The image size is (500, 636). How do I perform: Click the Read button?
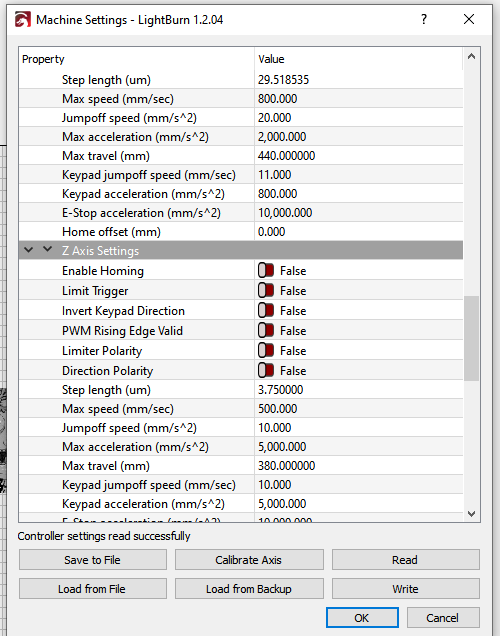click(406, 560)
